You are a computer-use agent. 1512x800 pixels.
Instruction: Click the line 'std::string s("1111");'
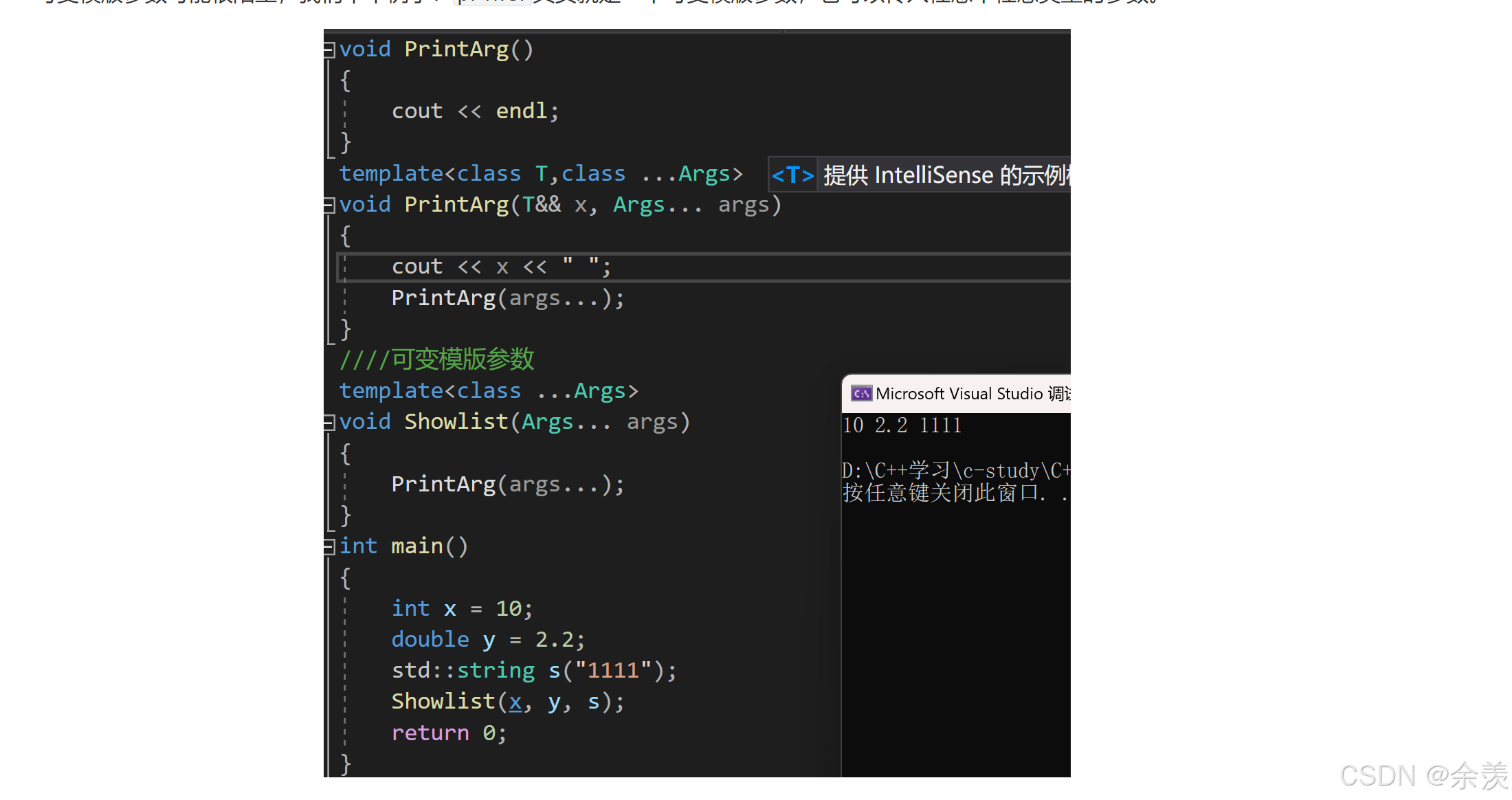click(x=534, y=671)
